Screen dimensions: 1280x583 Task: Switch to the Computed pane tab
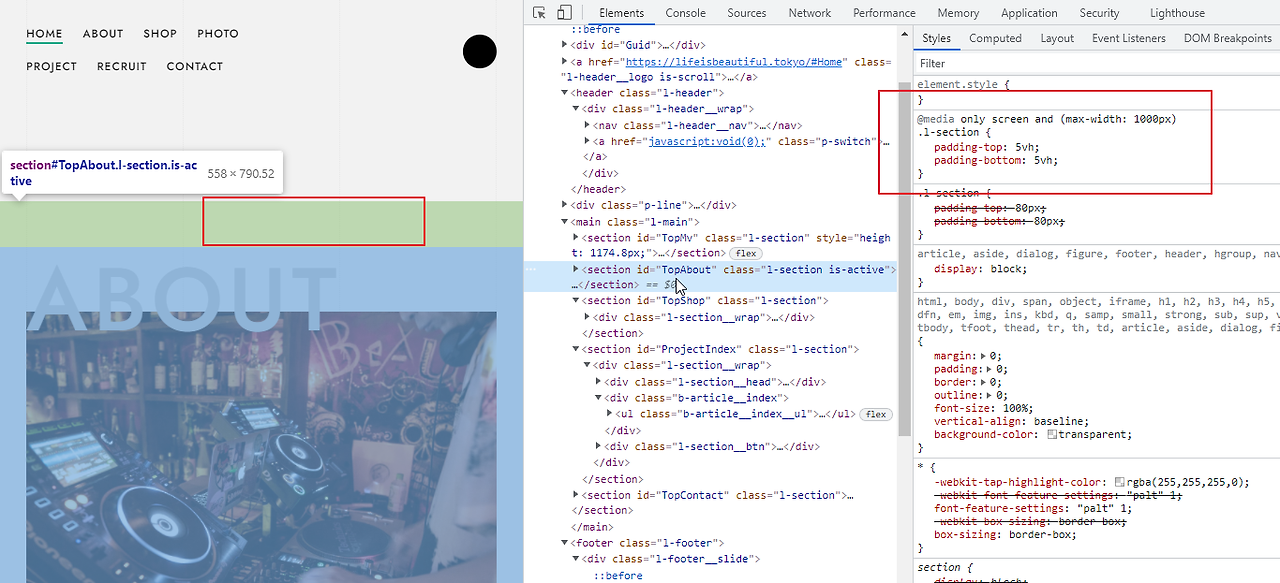(x=995, y=38)
